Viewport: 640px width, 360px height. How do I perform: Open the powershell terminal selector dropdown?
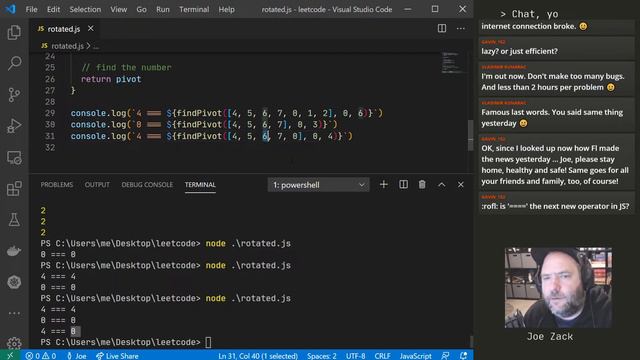coord(318,184)
